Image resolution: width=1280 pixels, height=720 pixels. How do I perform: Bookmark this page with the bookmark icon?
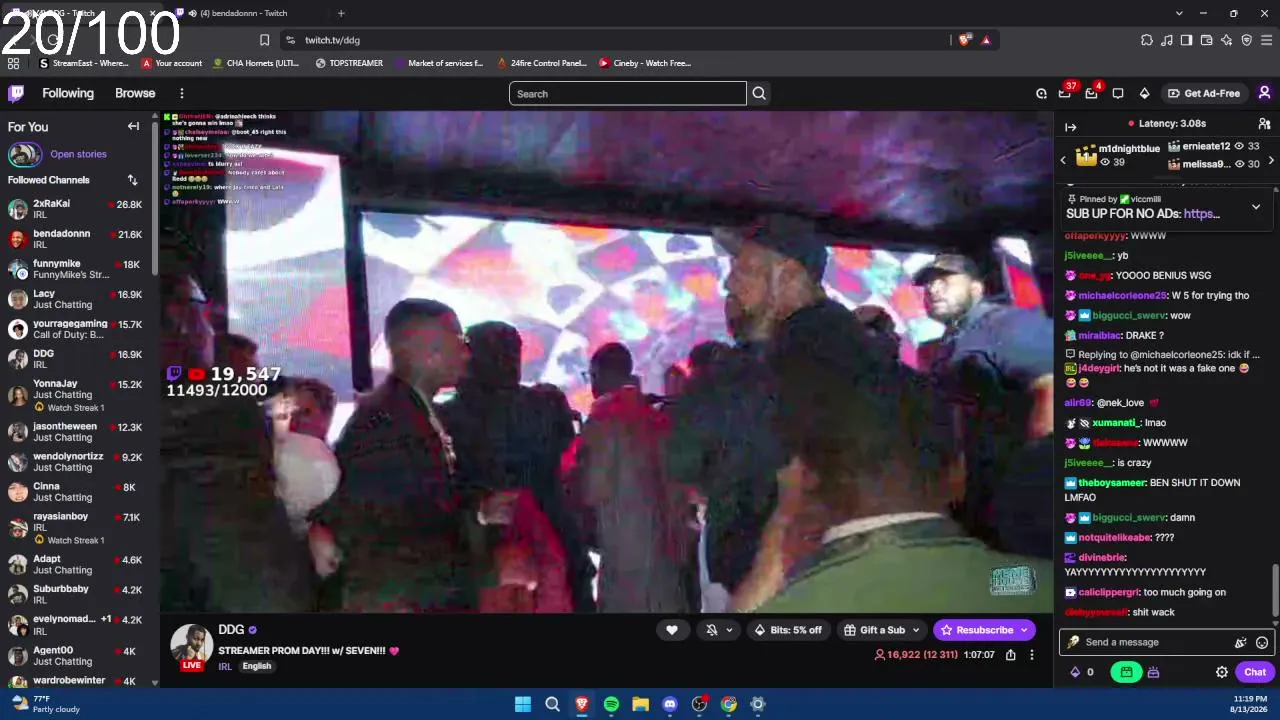pyautogui.click(x=264, y=40)
